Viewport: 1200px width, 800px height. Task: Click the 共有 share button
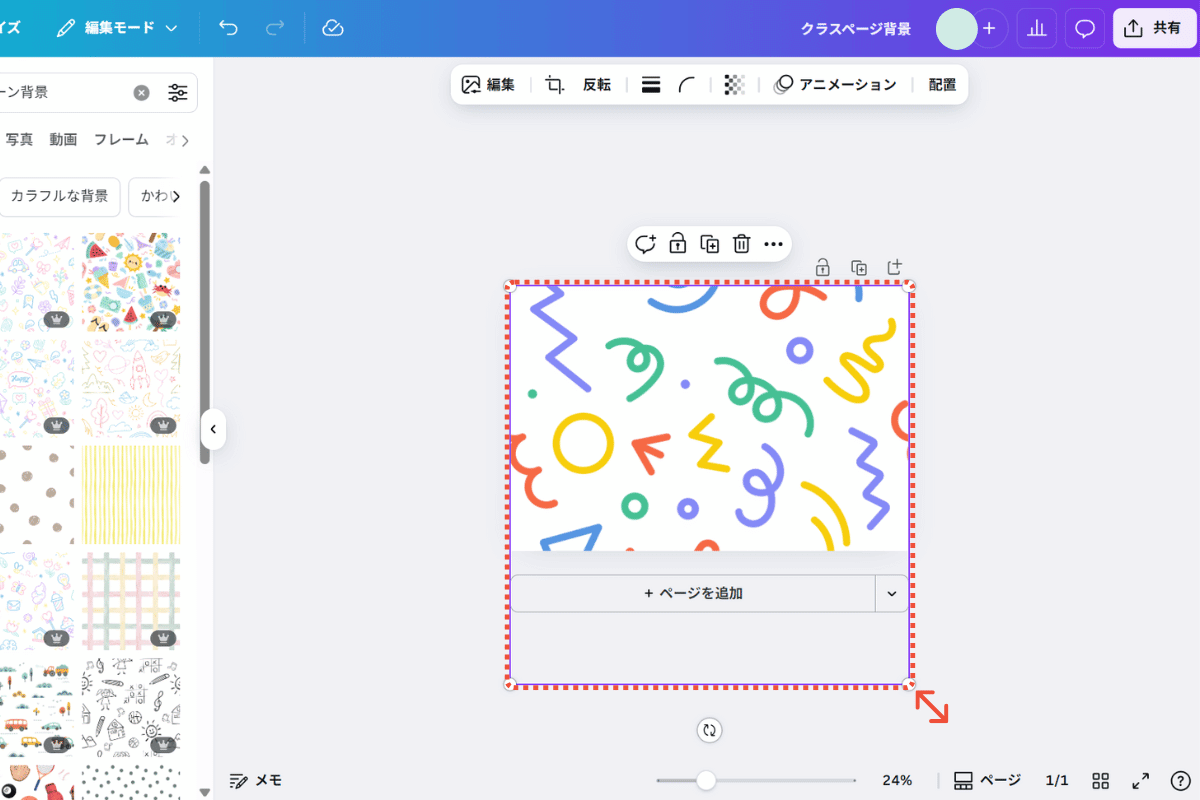click(x=1154, y=28)
